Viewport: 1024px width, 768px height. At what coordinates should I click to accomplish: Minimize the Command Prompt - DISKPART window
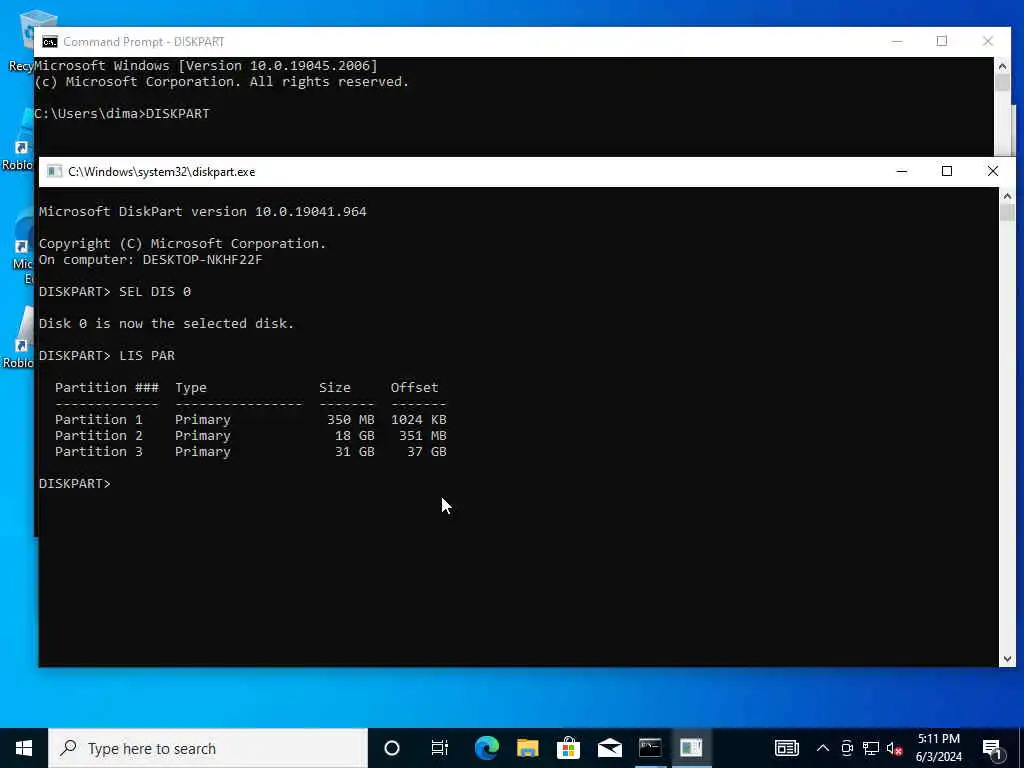coord(897,41)
